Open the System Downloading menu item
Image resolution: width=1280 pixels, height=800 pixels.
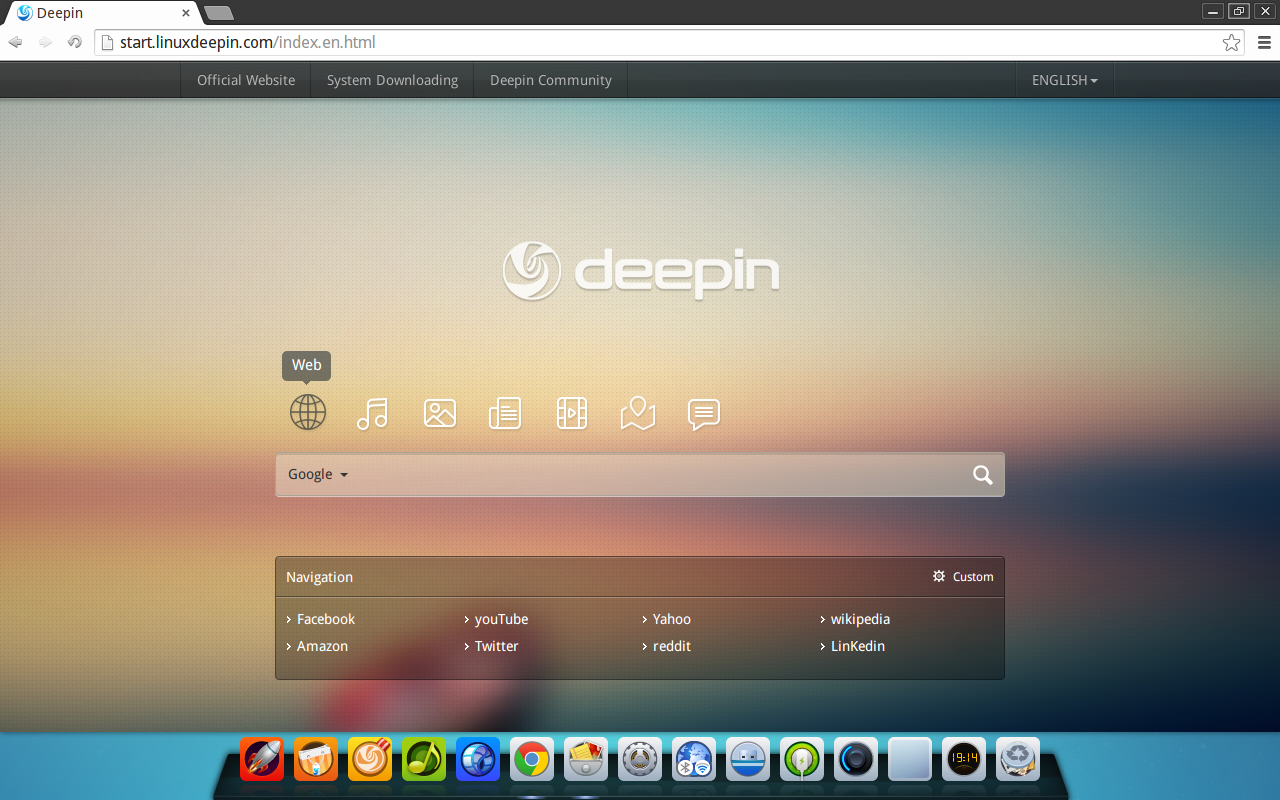392,80
